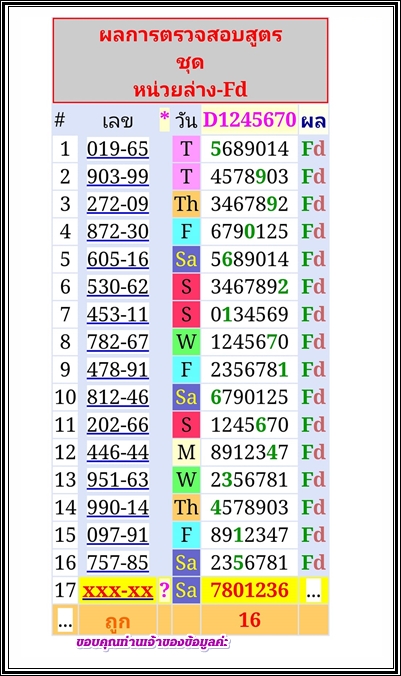Click the S day cell in row 6
Image resolution: width=401 pixels, height=676 pixels.
point(186,287)
